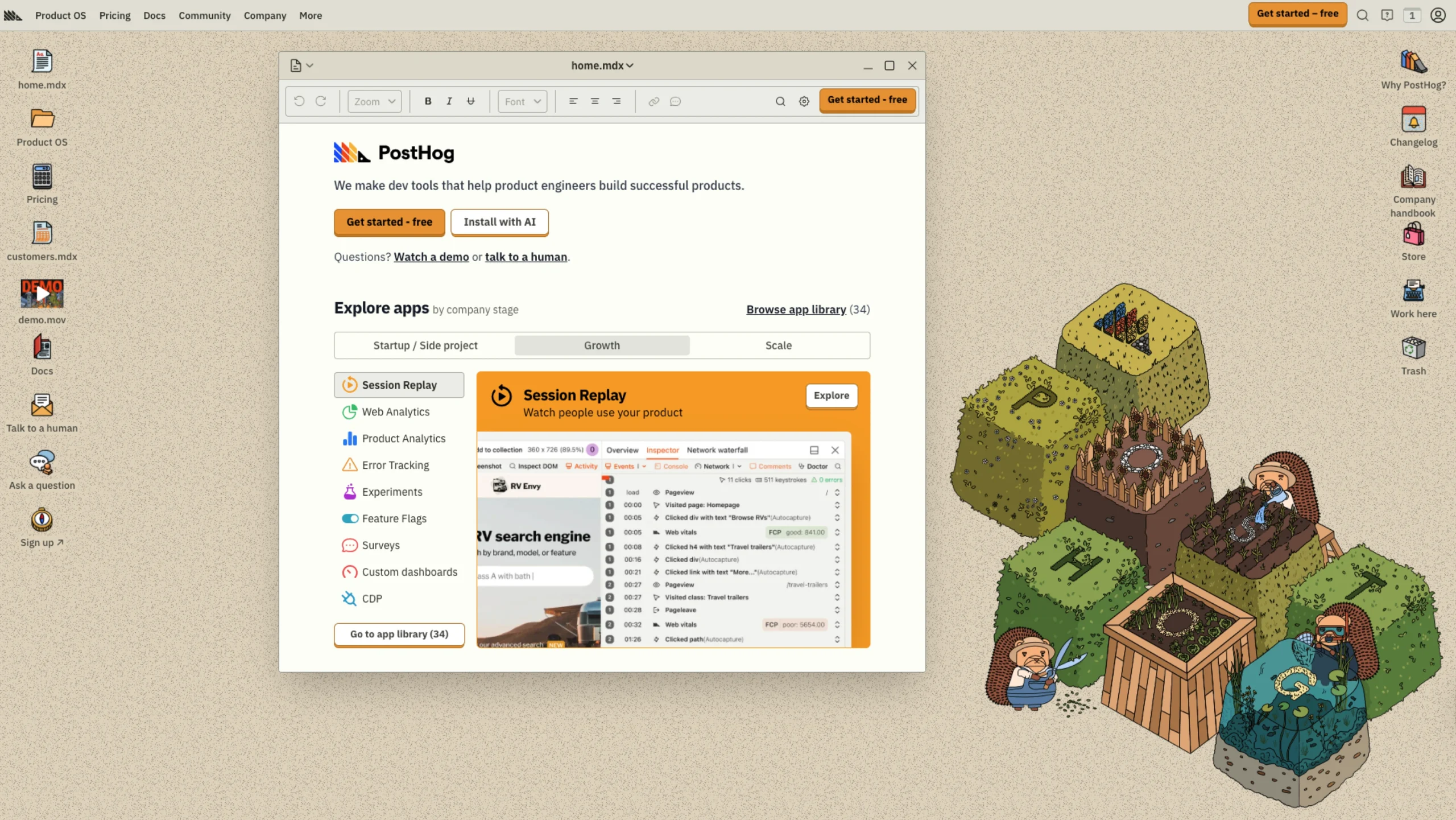This screenshot has width=1456, height=820.
Task: Click the Feature Flags icon
Action: click(x=349, y=518)
